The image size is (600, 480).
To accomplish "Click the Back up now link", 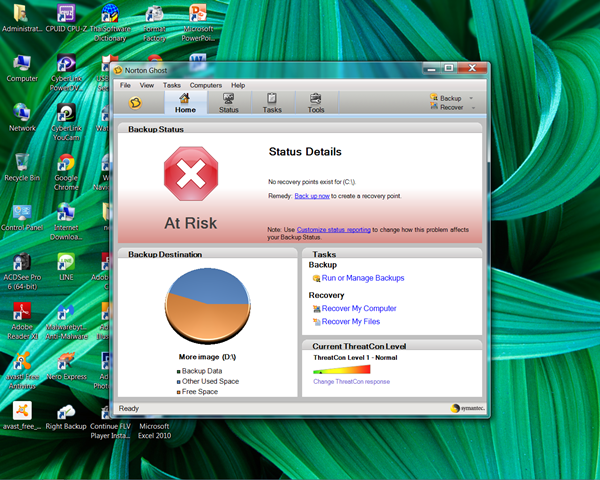I will [x=312, y=196].
